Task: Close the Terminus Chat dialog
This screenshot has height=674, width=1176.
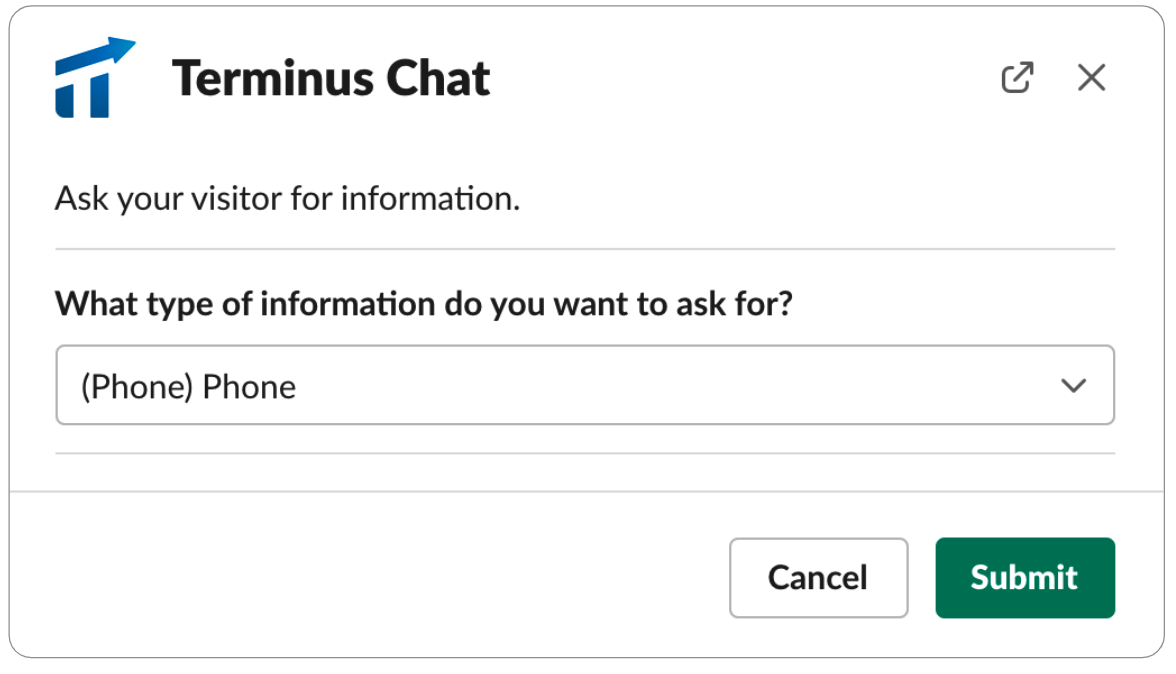Action: pyautogui.click(x=1091, y=77)
